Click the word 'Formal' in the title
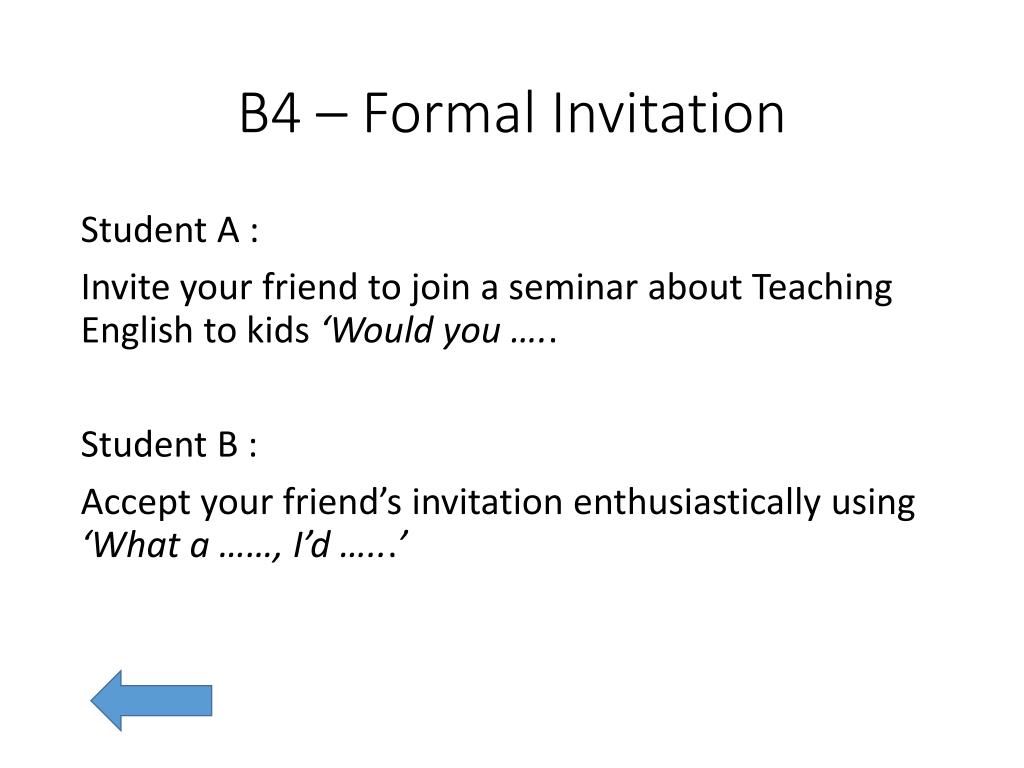The width and height of the screenshot is (1024, 768). [448, 113]
